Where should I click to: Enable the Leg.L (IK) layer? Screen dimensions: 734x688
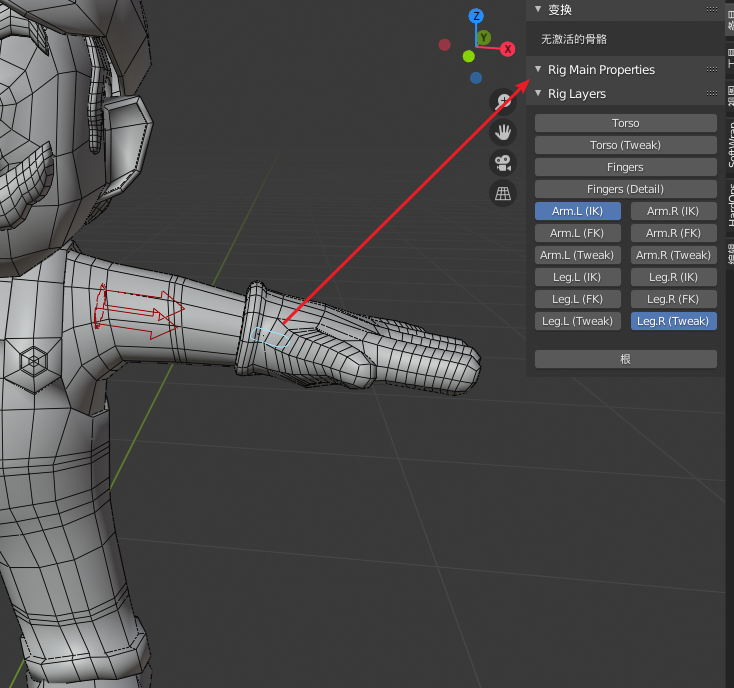coord(578,277)
